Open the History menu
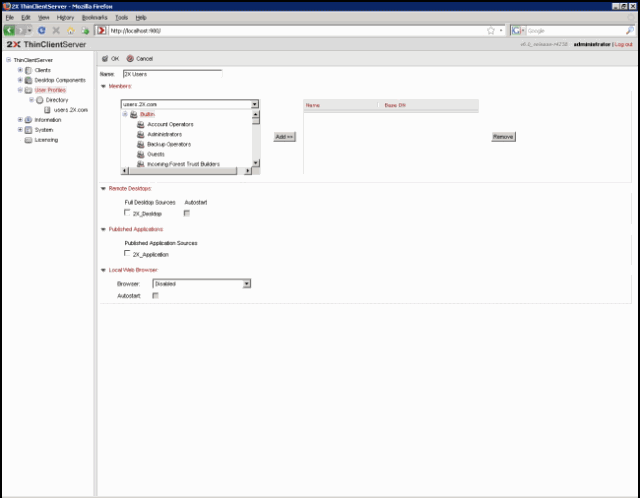This screenshot has height=498, width=640. point(65,18)
